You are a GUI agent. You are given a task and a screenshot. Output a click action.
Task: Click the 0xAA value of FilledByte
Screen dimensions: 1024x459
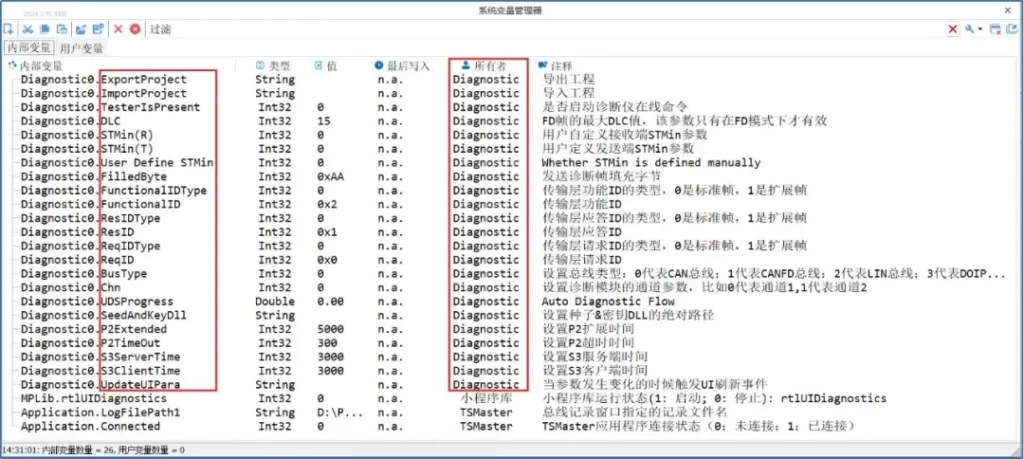330,176
